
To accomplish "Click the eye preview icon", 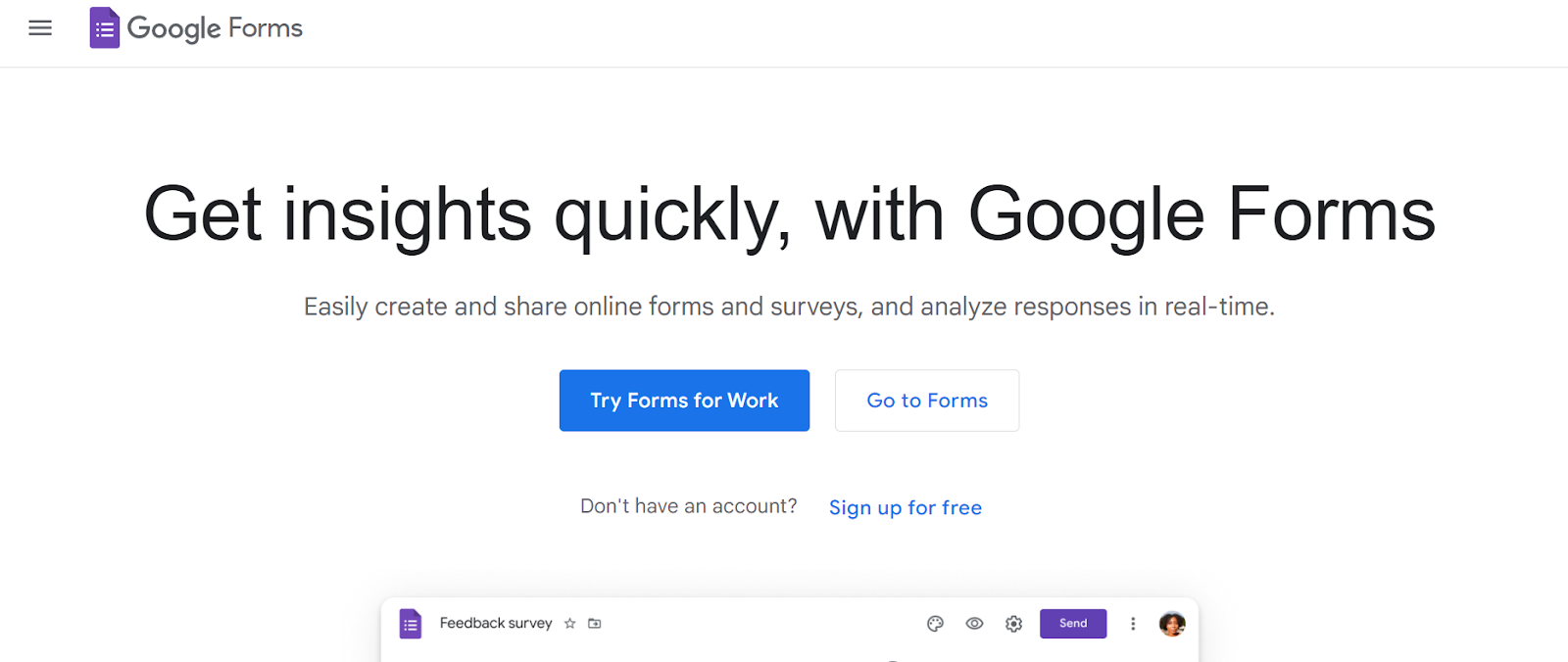I will click(x=974, y=624).
